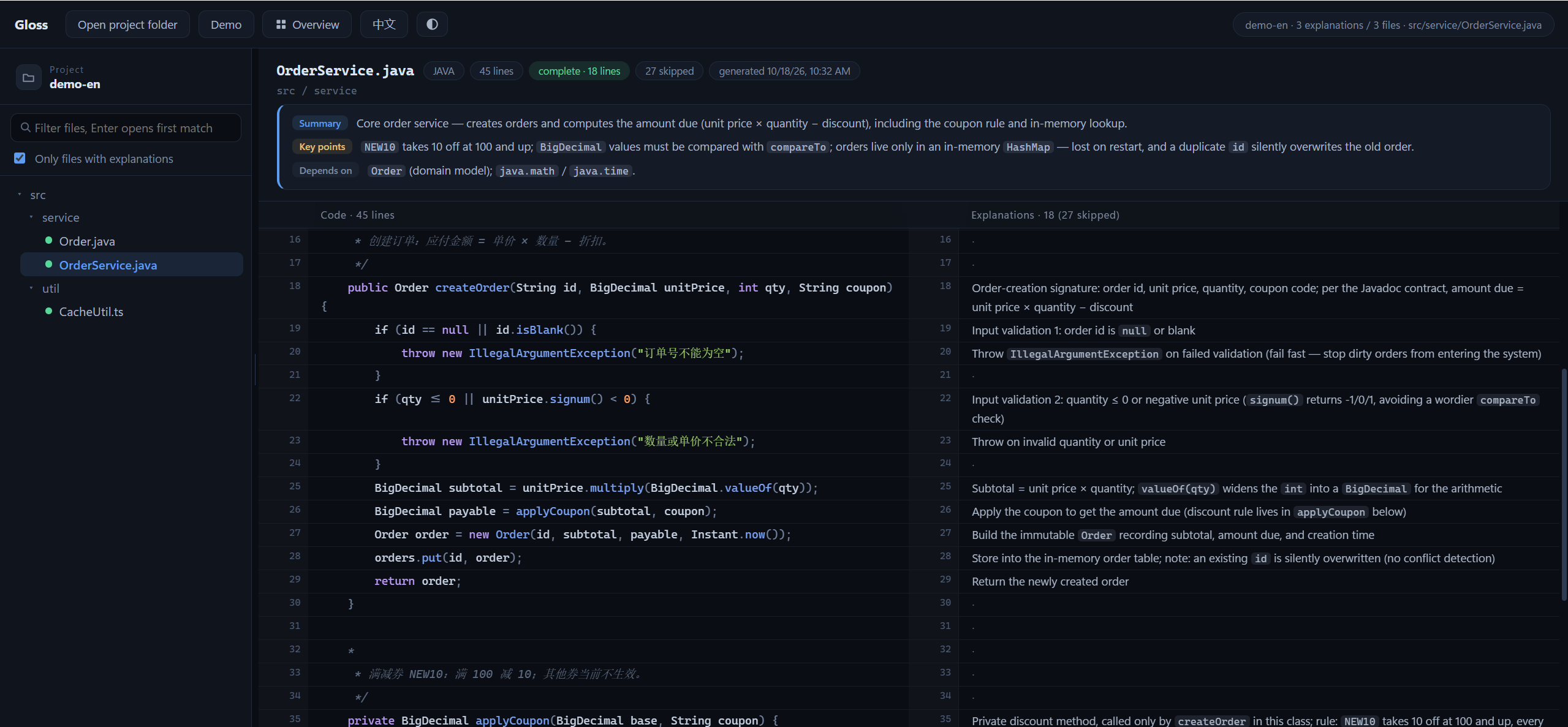Click explanation 'Return the newly created order'
The height and width of the screenshot is (727, 1568).
point(1050,581)
